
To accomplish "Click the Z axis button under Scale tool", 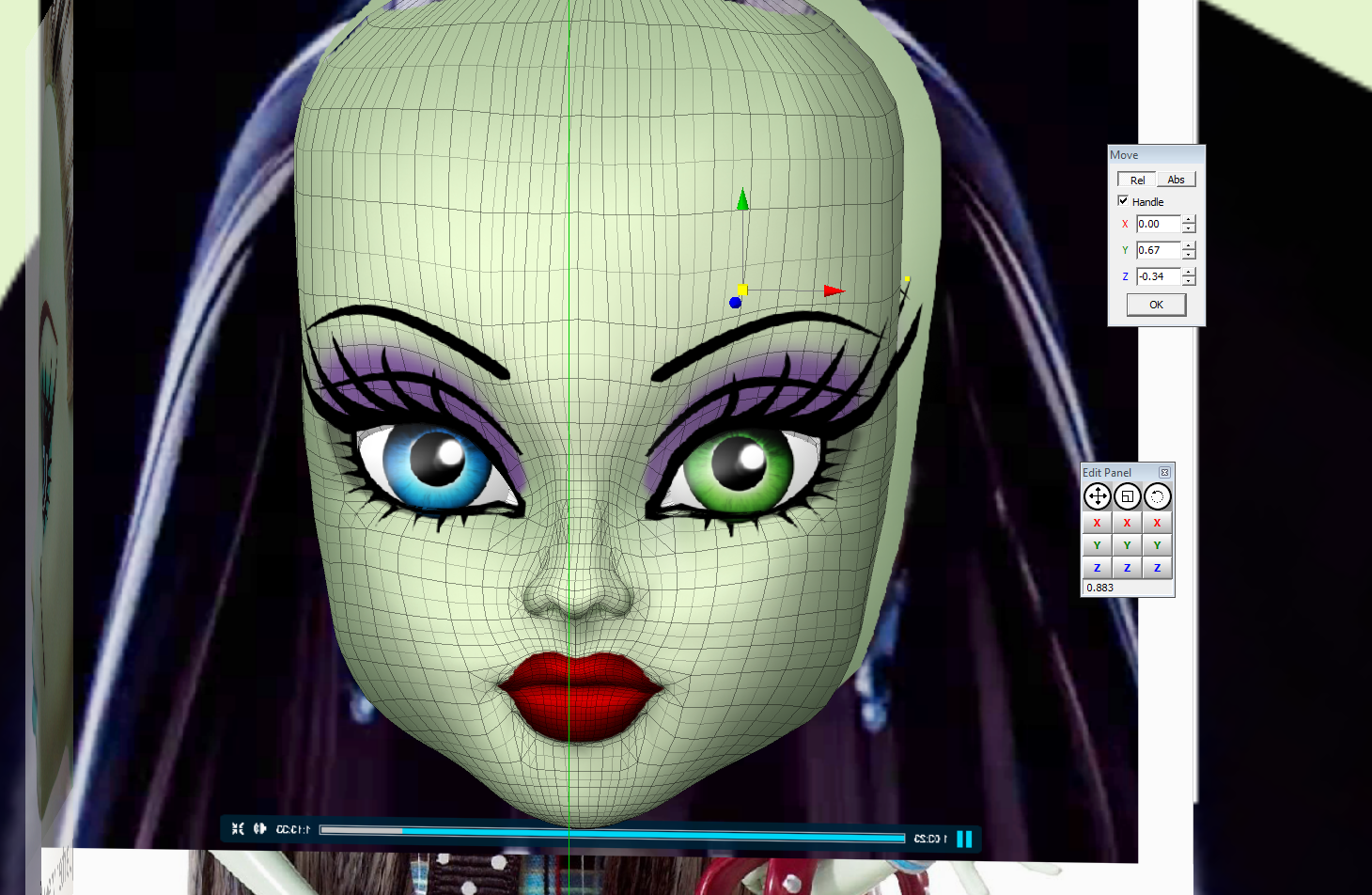I will click(x=1127, y=568).
